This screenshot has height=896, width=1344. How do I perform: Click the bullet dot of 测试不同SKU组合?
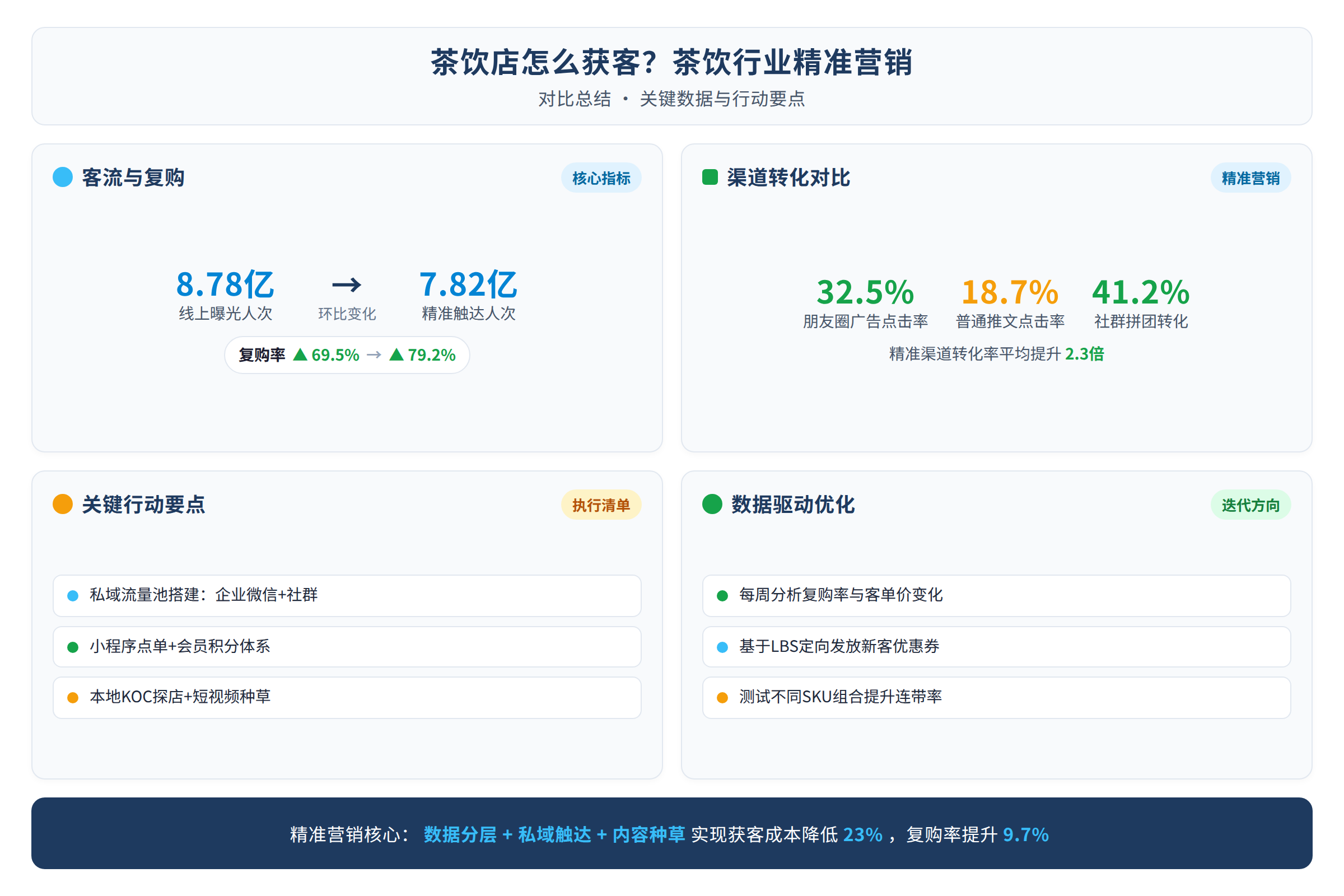(x=722, y=698)
